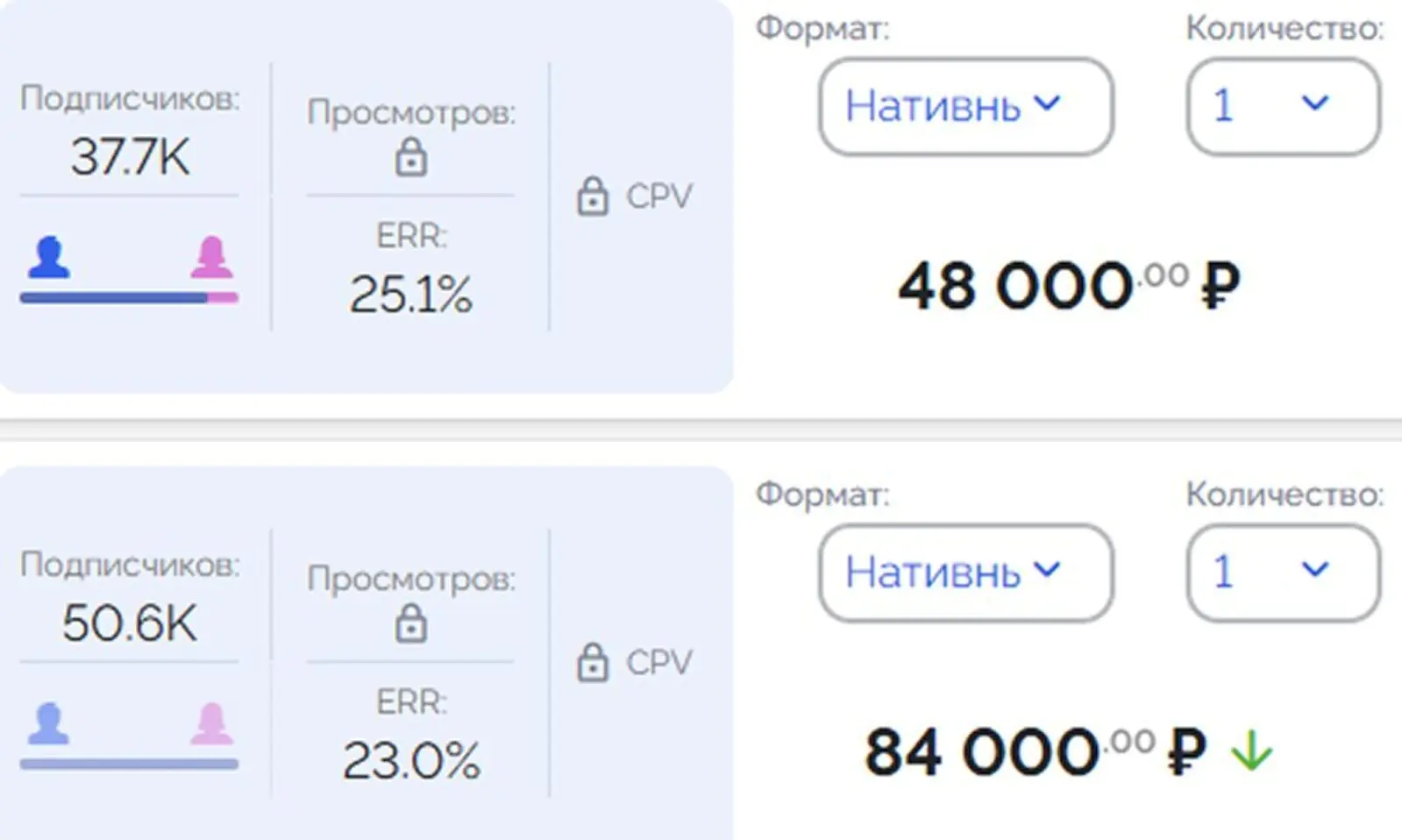Unlock the Просмотров metric on the 50.6K channel
Viewport: 1402px width, 840px height.
[410, 624]
